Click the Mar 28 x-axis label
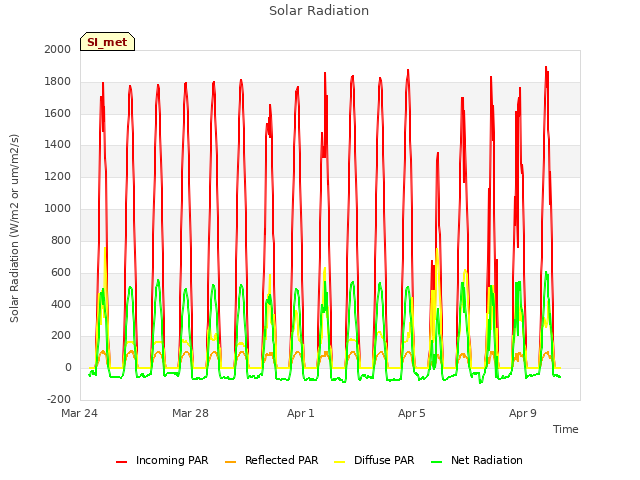 [x=190, y=413]
